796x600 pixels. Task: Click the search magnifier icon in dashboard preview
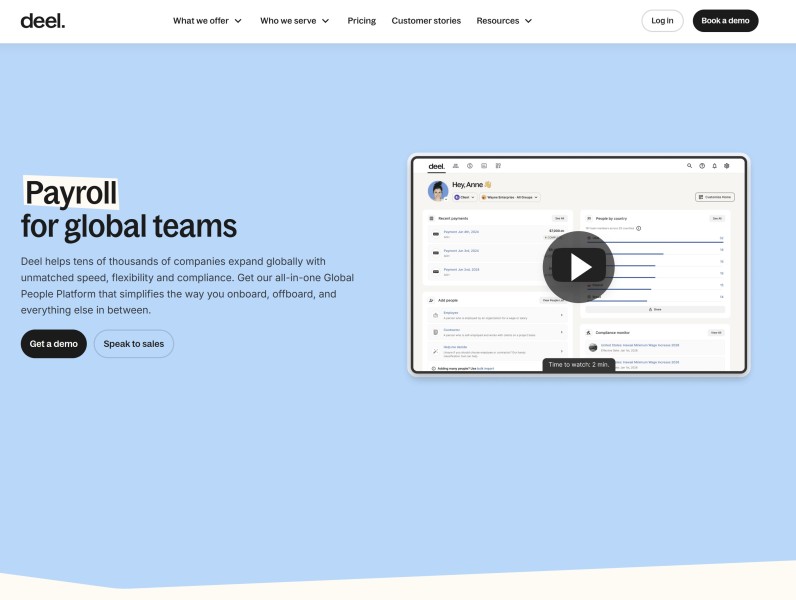coord(689,166)
